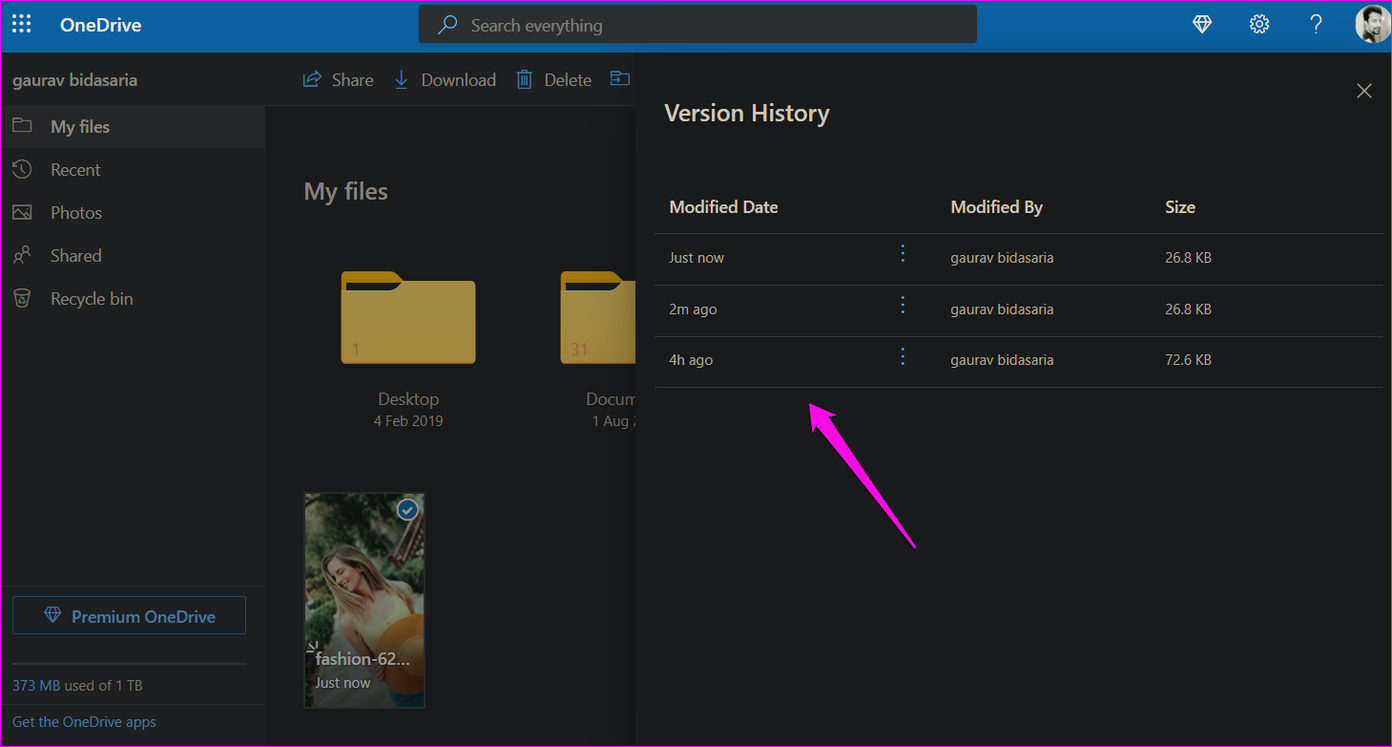Open options menu for 4h ago version
Image resolution: width=1392 pixels, height=747 pixels.
(903, 357)
